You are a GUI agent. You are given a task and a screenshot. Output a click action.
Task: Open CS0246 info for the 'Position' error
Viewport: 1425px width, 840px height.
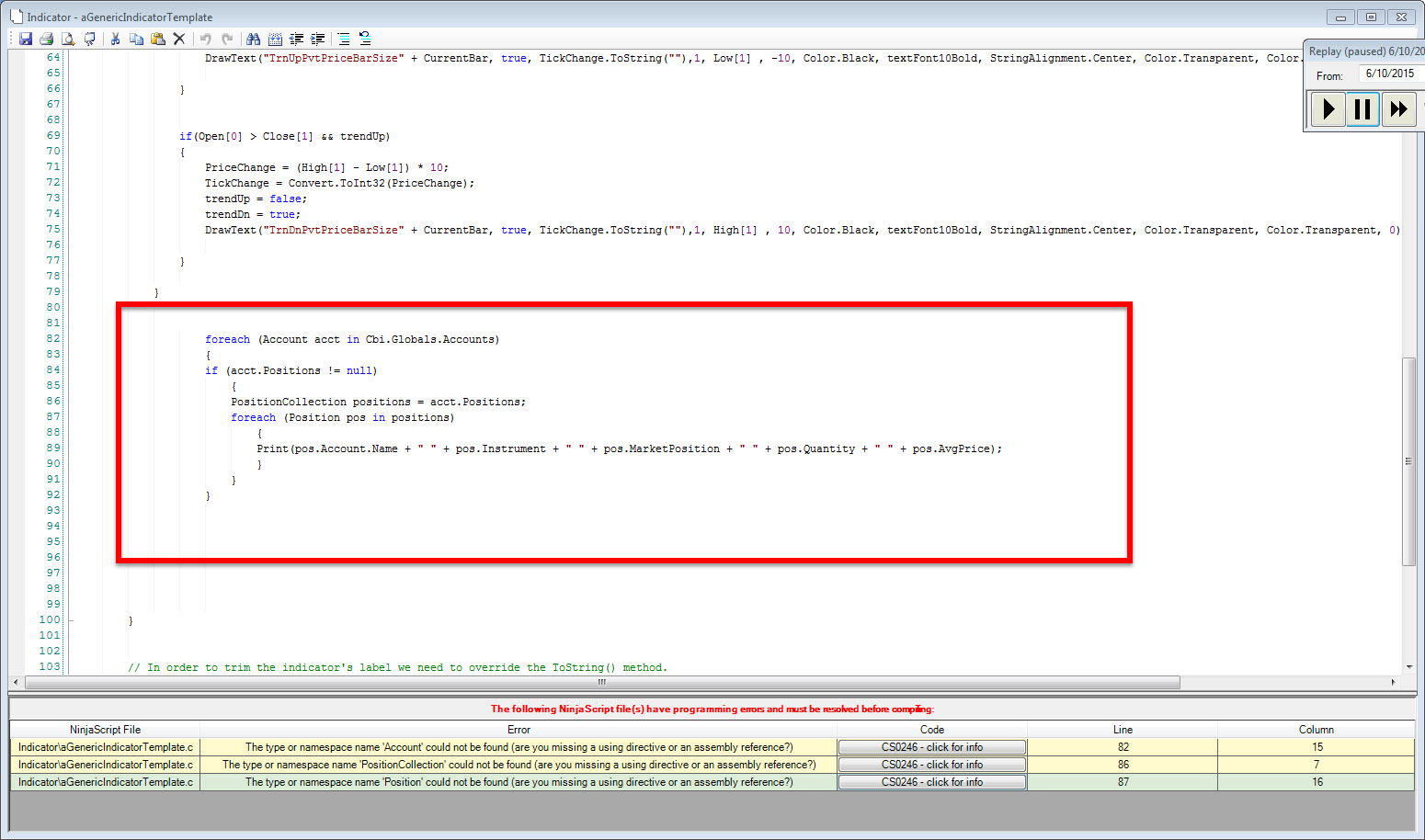[932, 782]
